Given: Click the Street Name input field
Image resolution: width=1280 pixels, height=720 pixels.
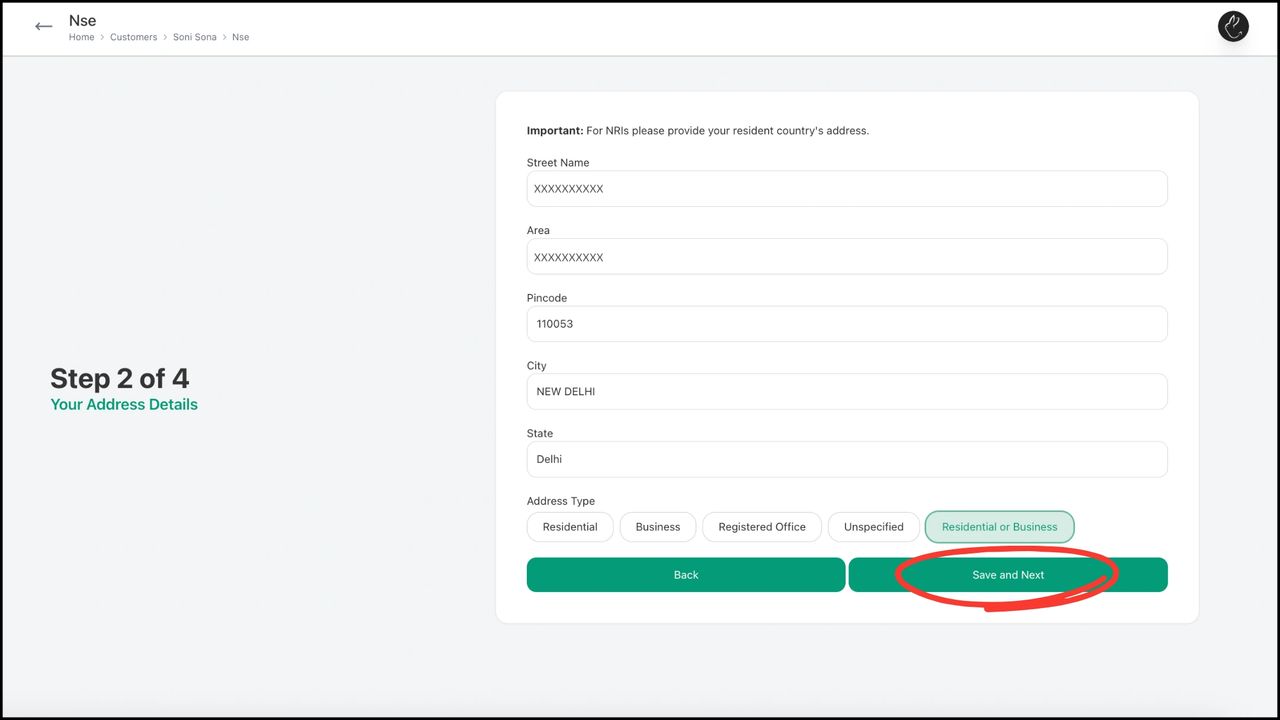Looking at the screenshot, I should click(x=847, y=188).
